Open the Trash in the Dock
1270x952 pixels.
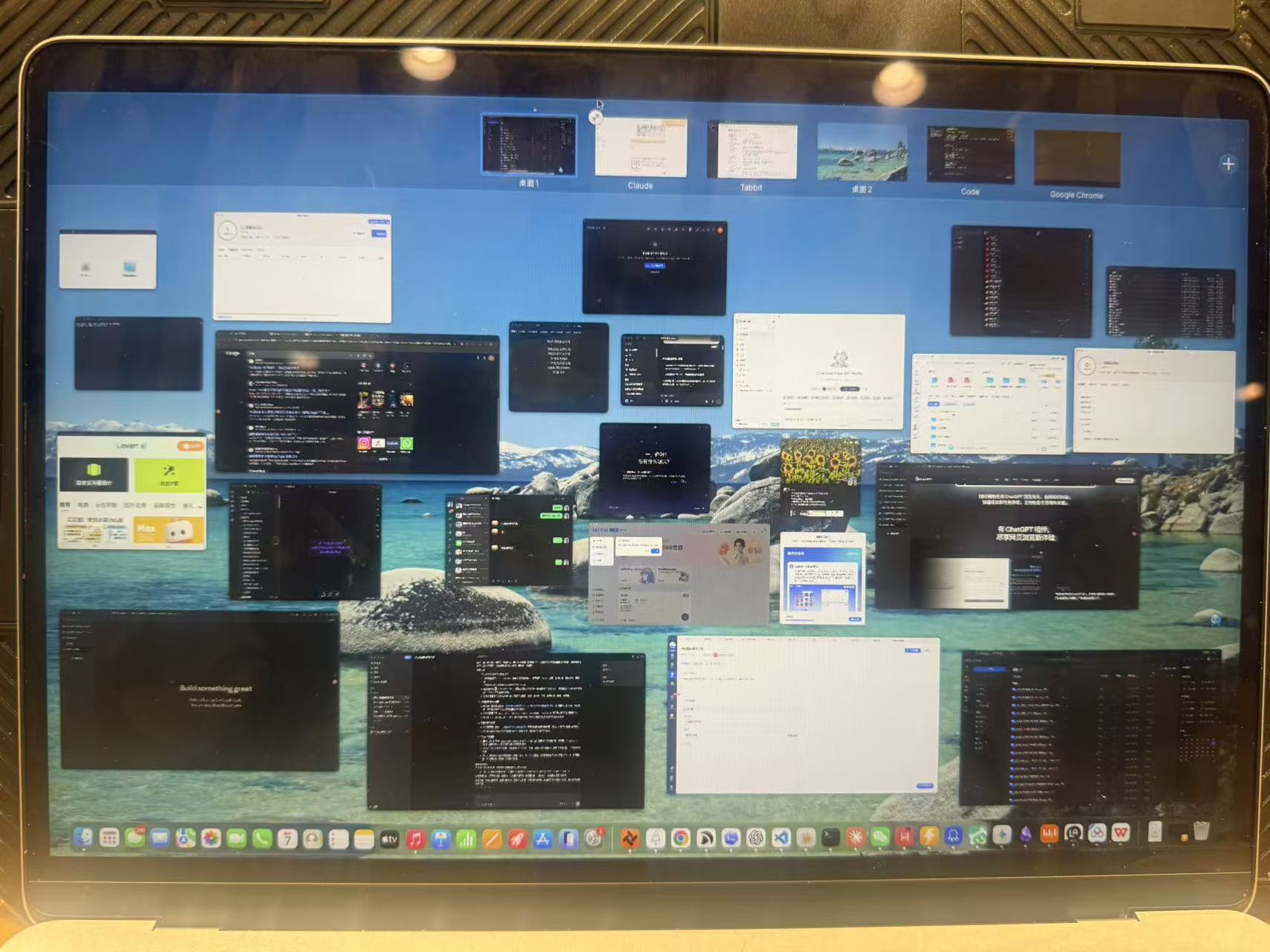coord(1201,830)
